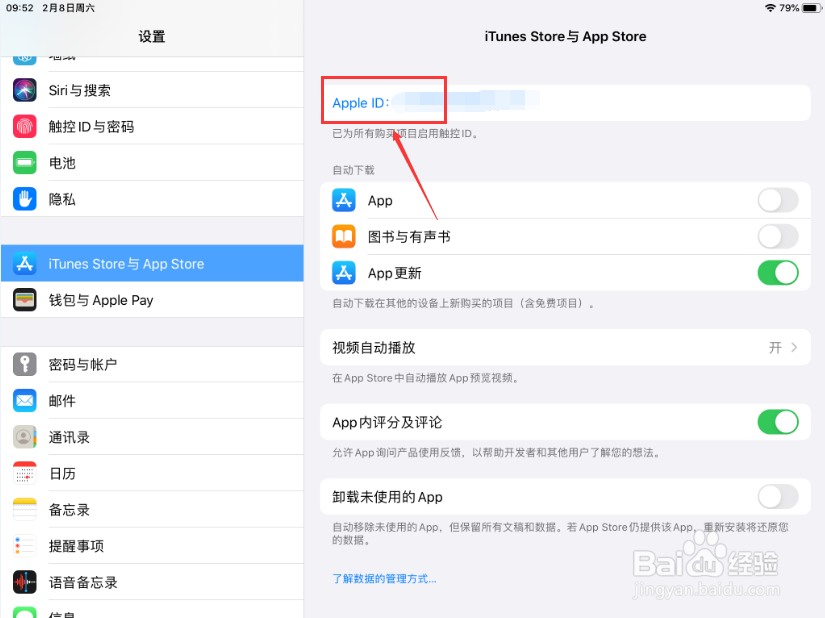Open 电池 settings from the sidebar icon

click(22, 162)
